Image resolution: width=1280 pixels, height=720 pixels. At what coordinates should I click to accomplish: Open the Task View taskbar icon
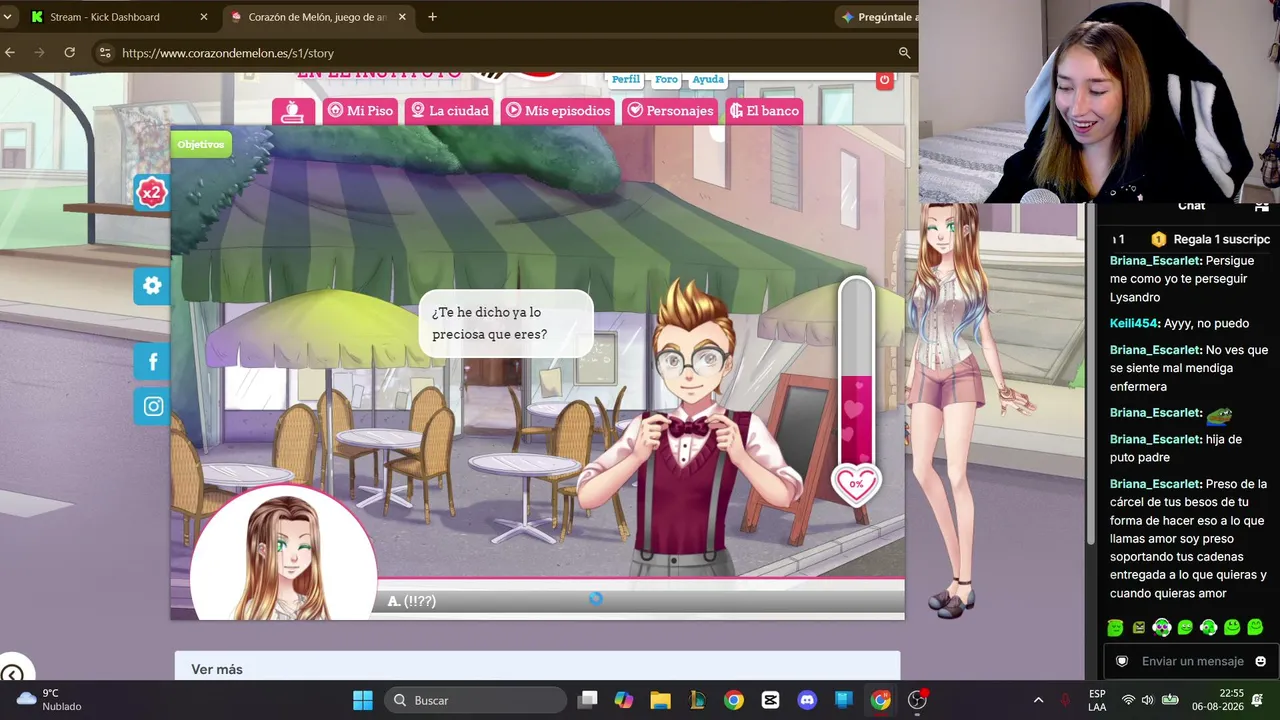587,700
